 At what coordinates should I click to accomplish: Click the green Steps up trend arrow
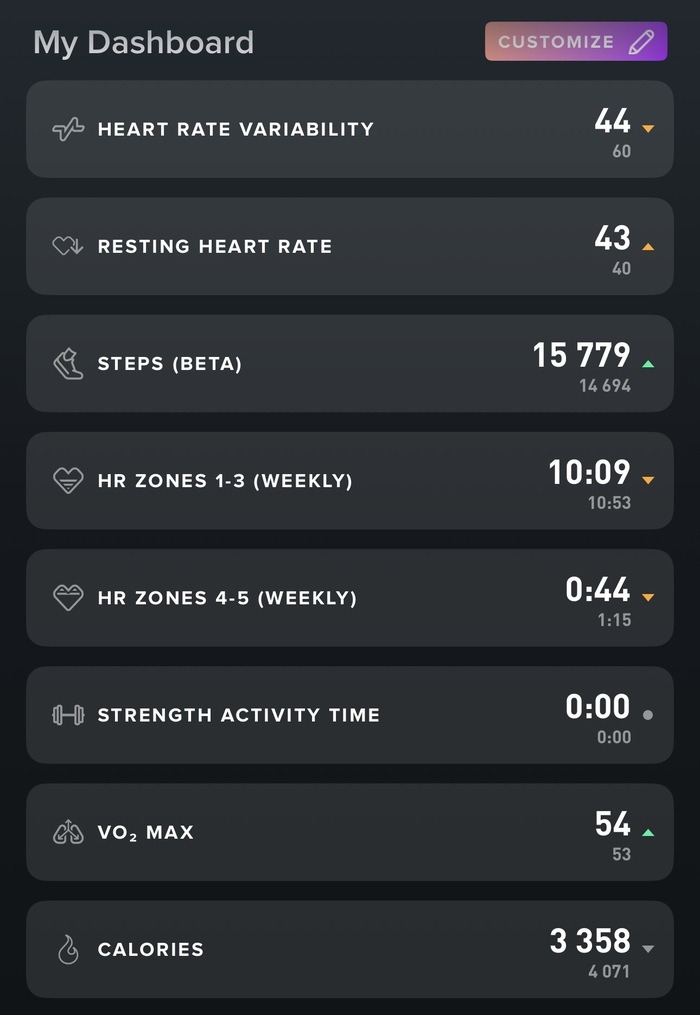pyautogui.click(x=648, y=363)
